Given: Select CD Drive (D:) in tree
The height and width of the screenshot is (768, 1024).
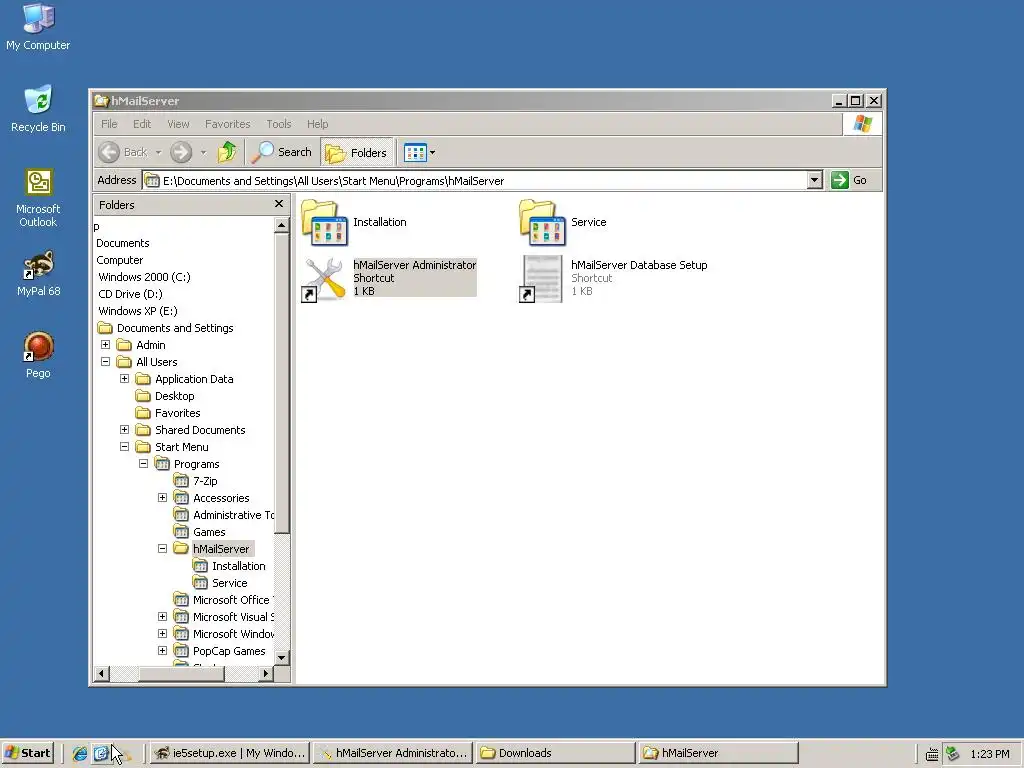Looking at the screenshot, I should click(x=131, y=294).
